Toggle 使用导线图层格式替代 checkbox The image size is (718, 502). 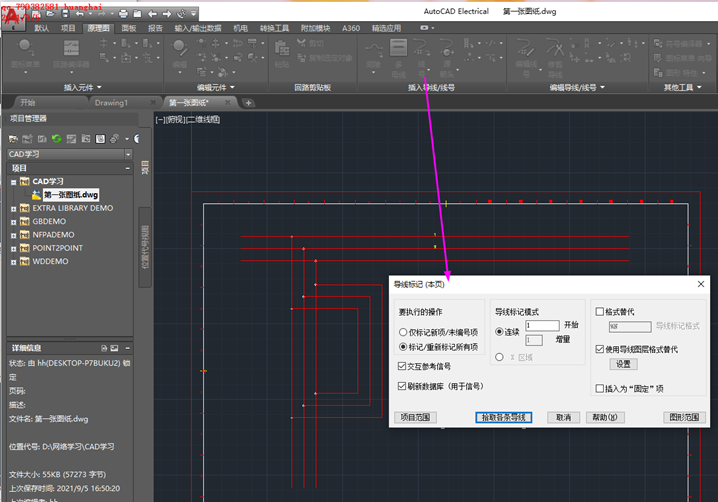pyautogui.click(x=636, y=349)
